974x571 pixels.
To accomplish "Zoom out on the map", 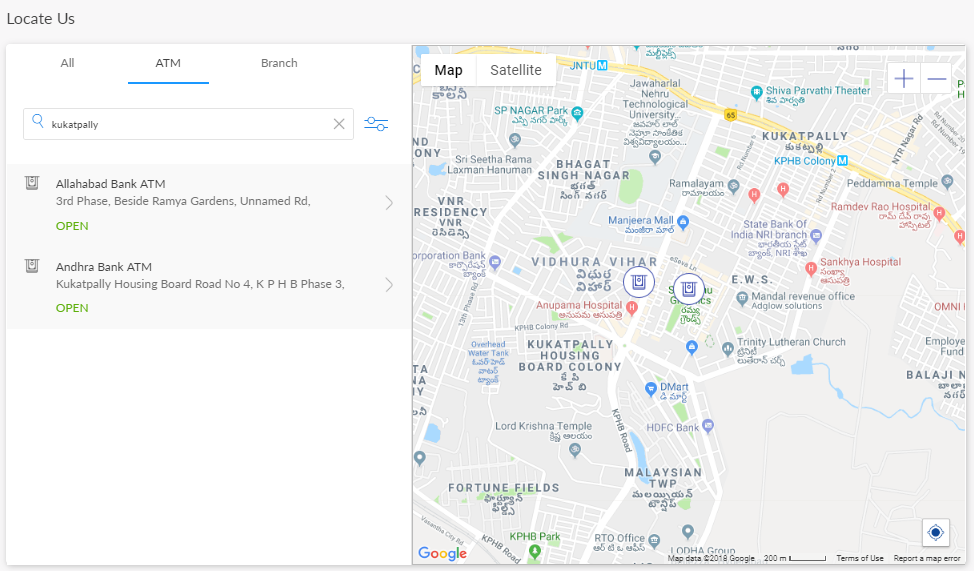I will pyautogui.click(x=936, y=79).
